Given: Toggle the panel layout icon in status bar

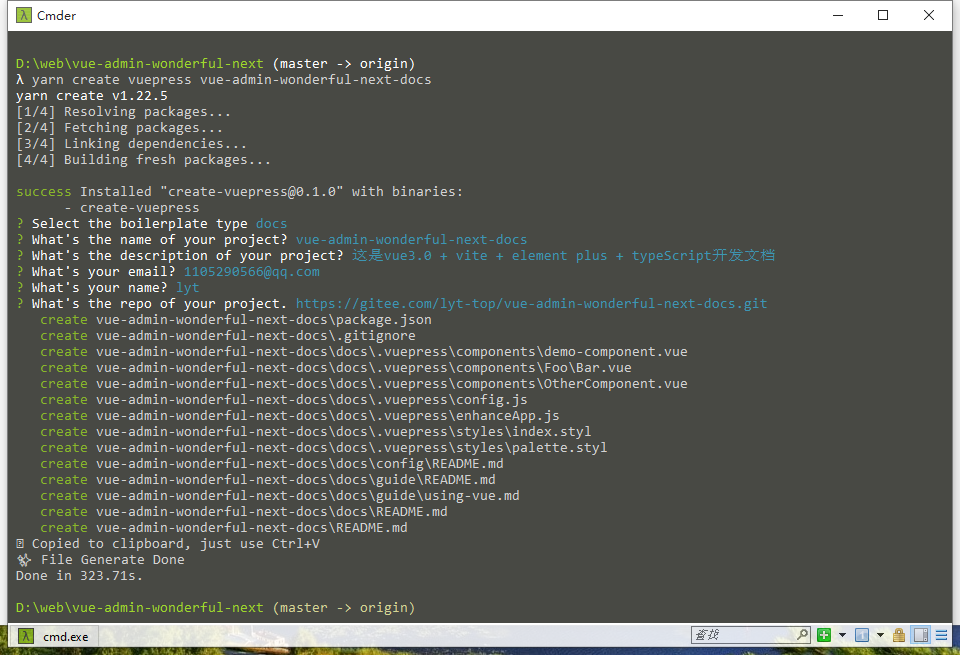Looking at the screenshot, I should coord(920,635).
